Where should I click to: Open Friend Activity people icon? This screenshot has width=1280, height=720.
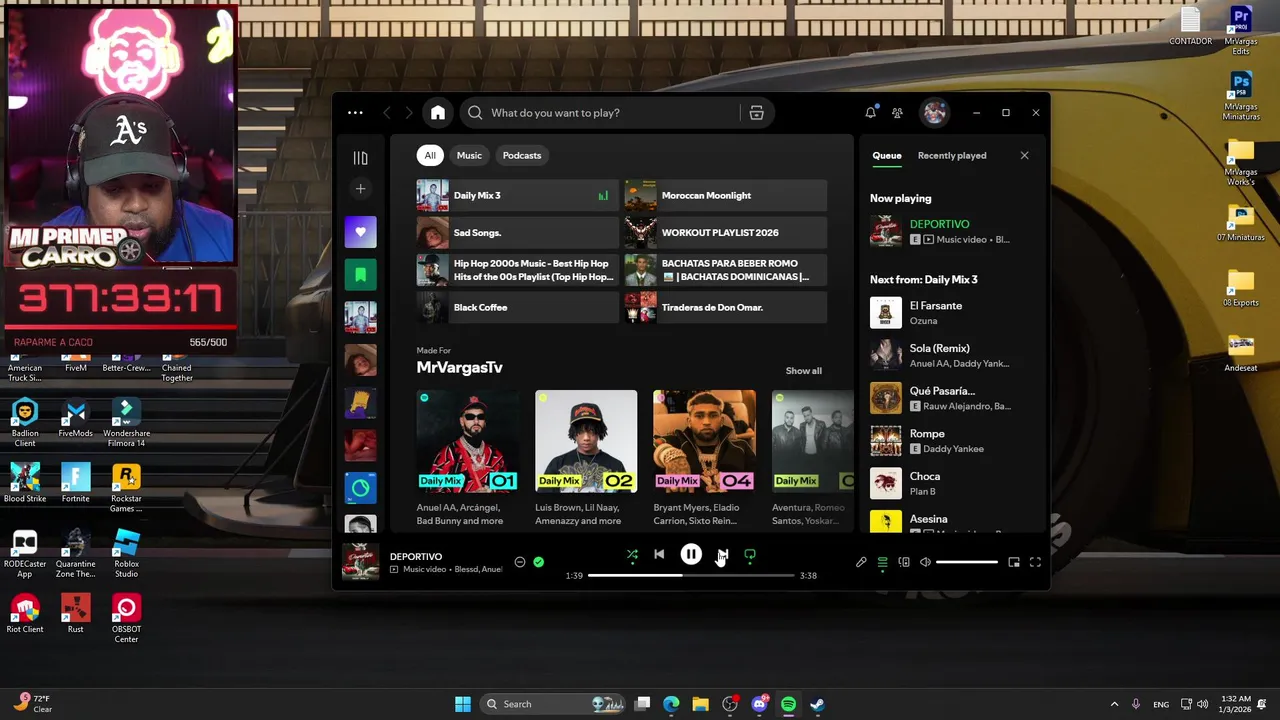click(897, 113)
